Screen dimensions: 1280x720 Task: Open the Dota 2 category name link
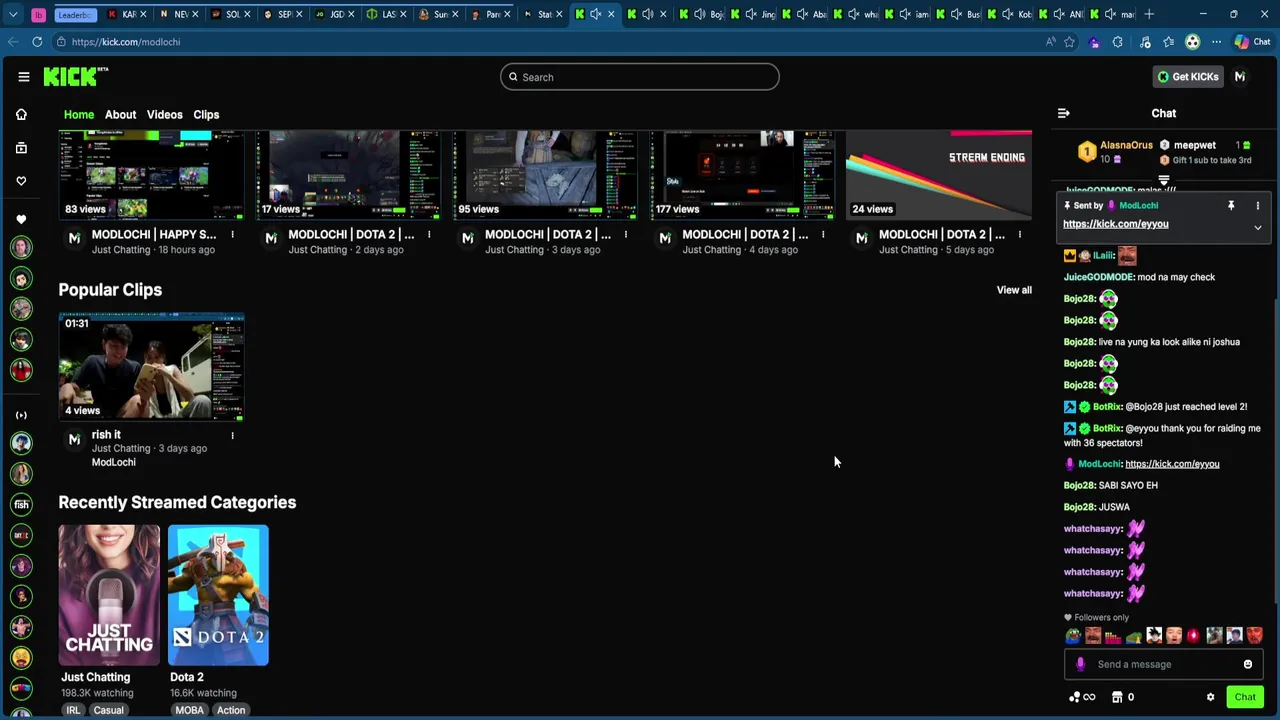(x=186, y=677)
